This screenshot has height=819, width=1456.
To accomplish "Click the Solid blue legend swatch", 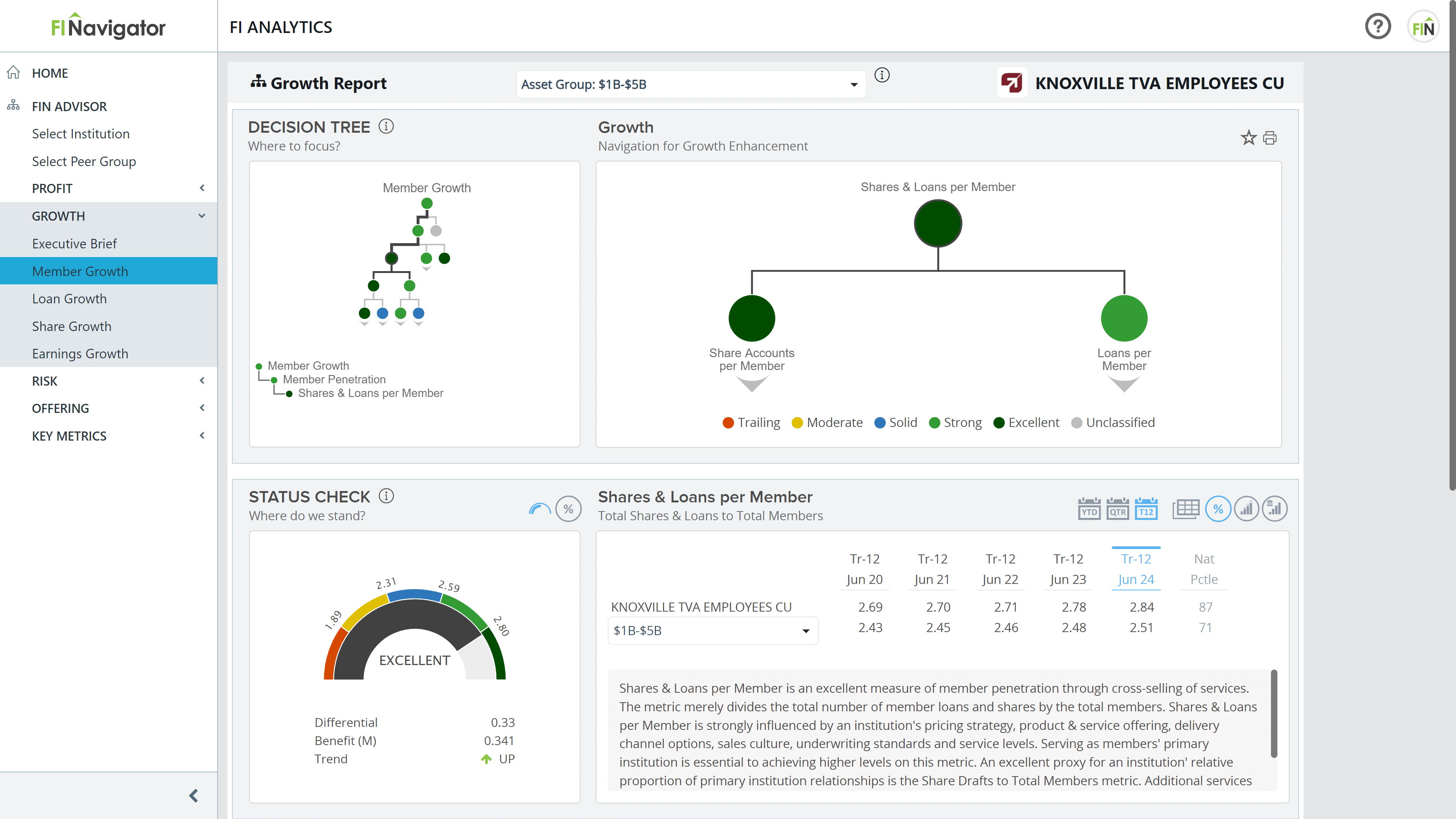I will point(880,423).
